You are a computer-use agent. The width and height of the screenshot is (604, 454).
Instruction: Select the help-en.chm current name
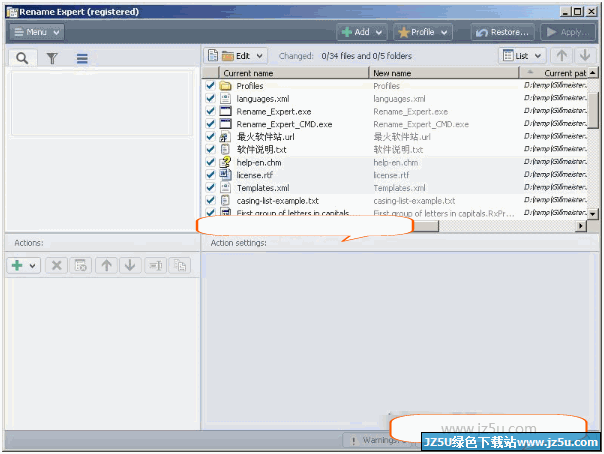pyautogui.click(x=259, y=163)
